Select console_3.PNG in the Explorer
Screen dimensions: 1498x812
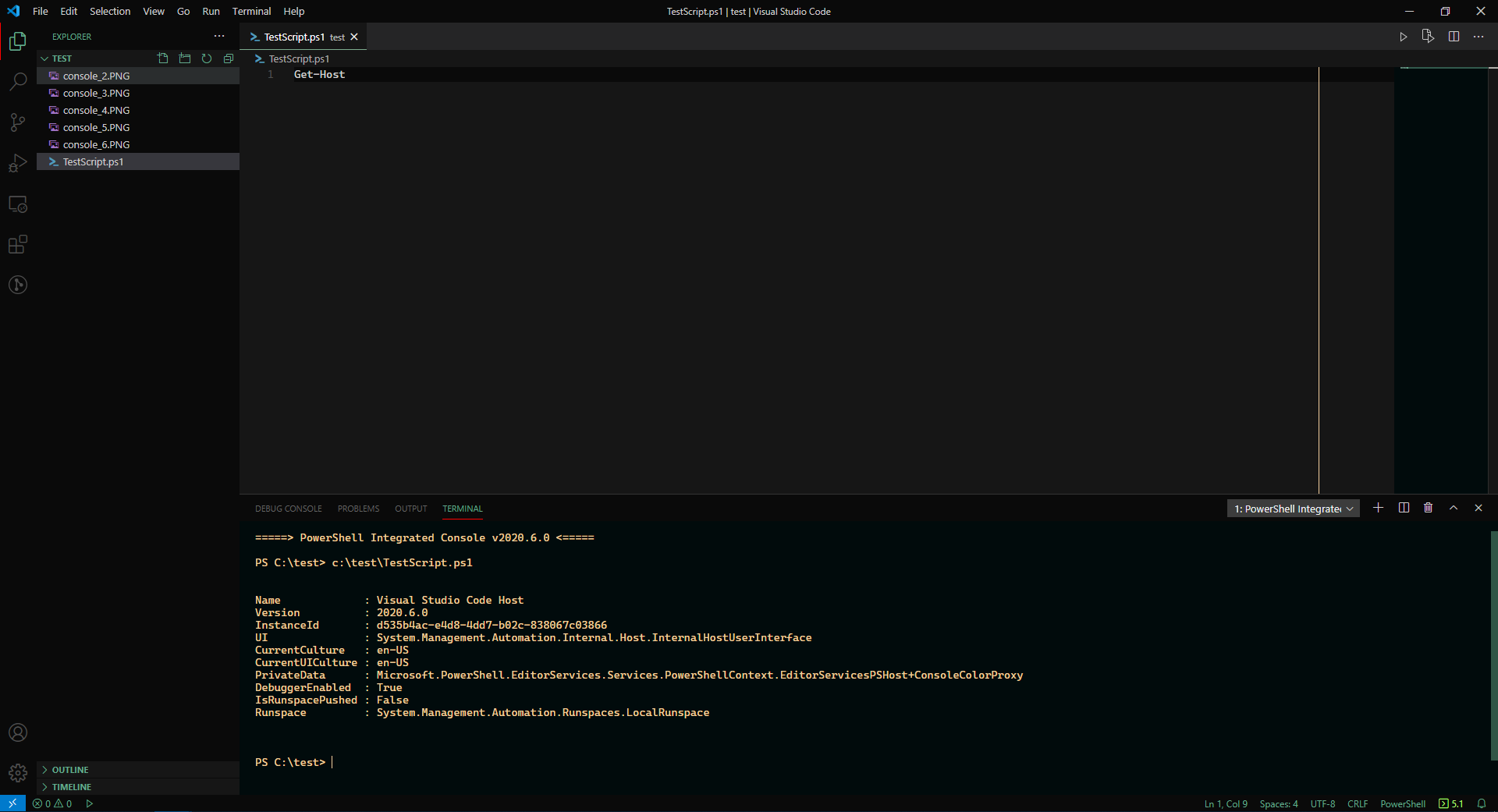[96, 93]
